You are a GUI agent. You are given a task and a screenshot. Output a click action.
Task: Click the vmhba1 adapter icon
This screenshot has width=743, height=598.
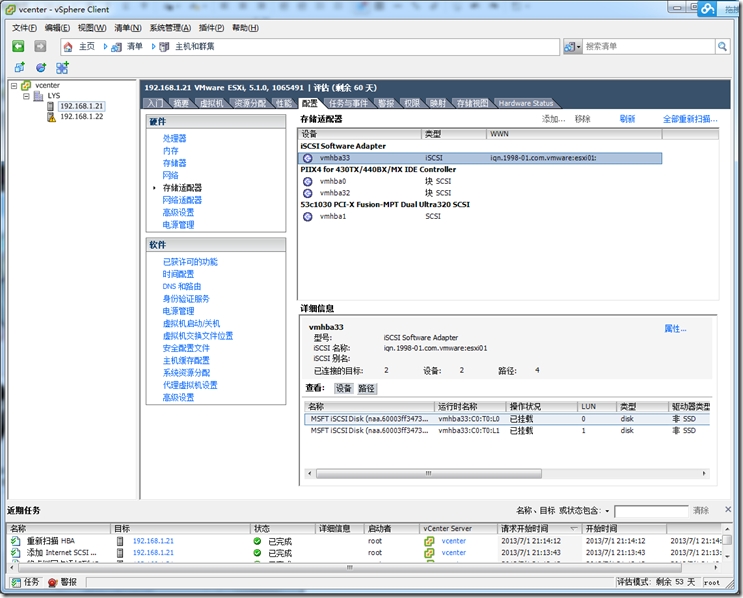click(x=308, y=216)
